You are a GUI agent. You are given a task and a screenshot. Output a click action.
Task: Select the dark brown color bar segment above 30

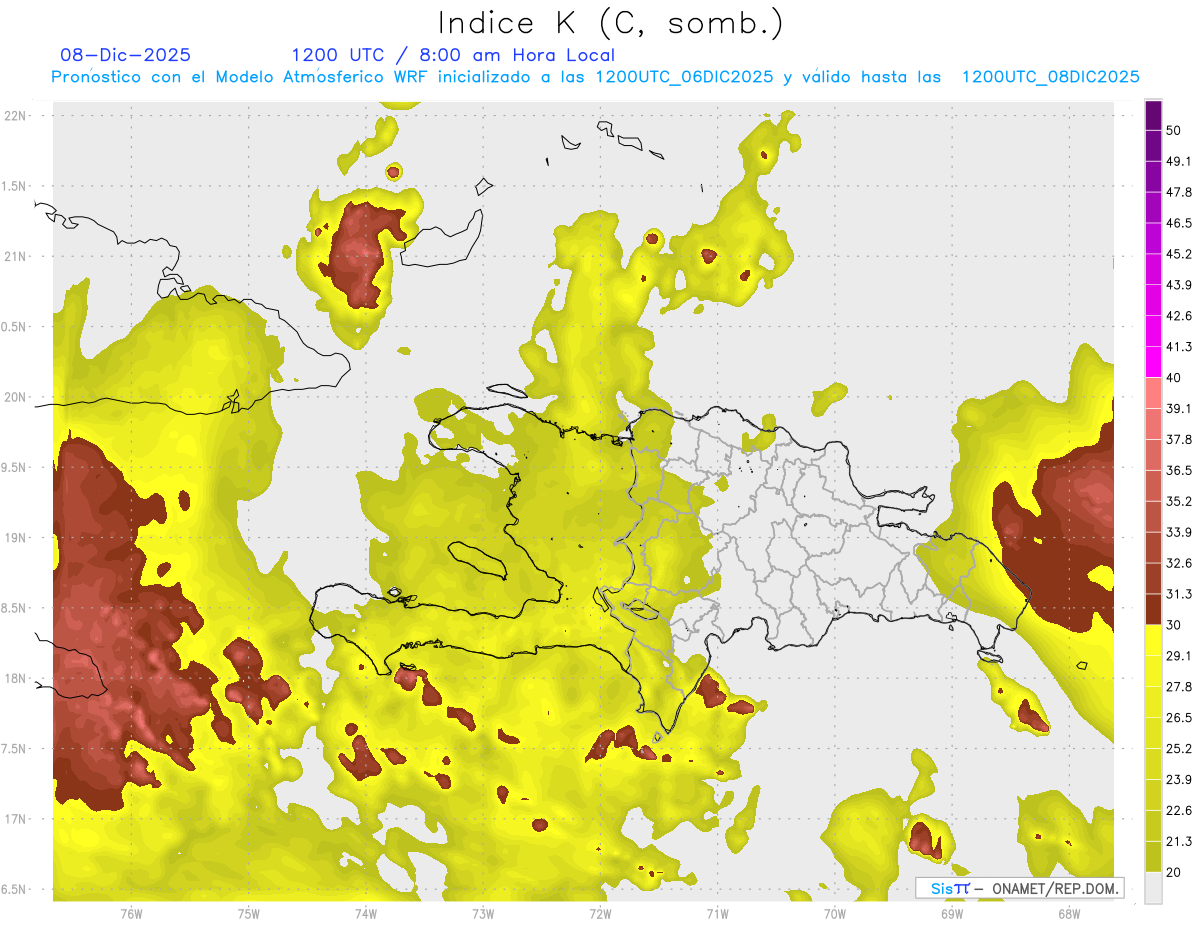[x=1153, y=609]
